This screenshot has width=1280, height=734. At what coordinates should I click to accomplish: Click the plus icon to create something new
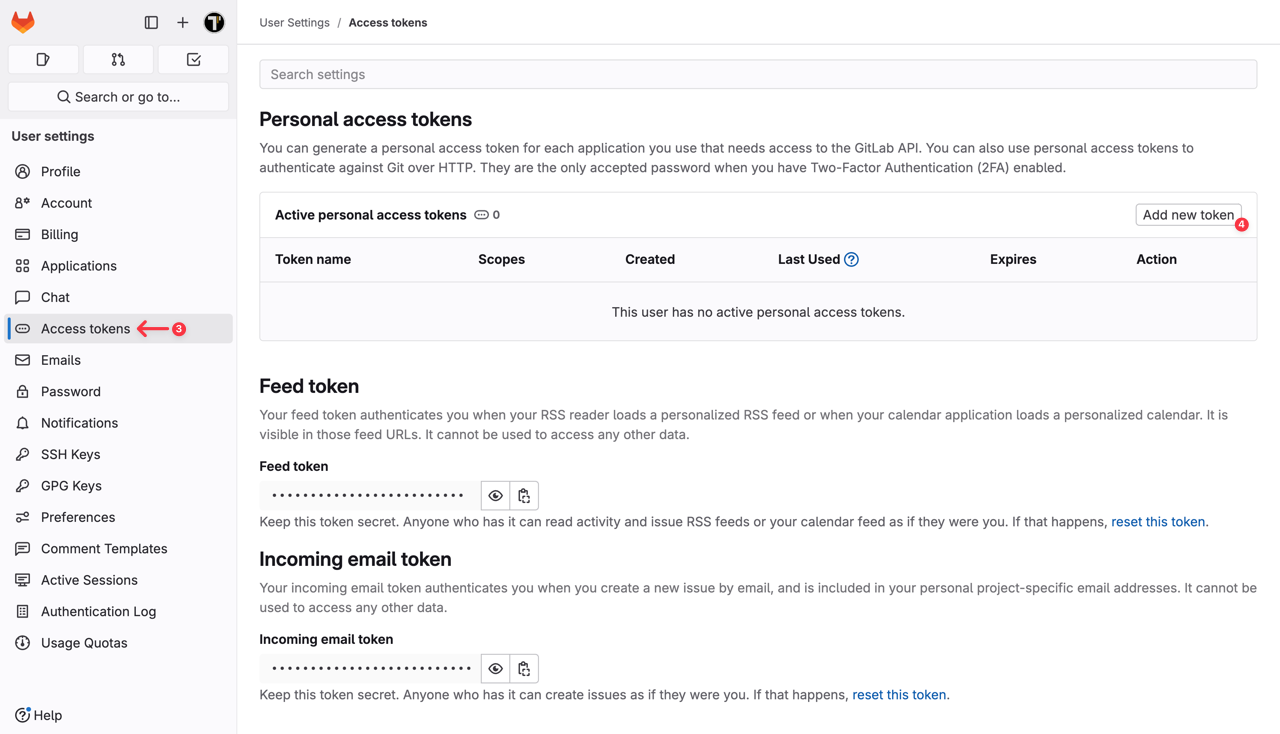coord(181,21)
